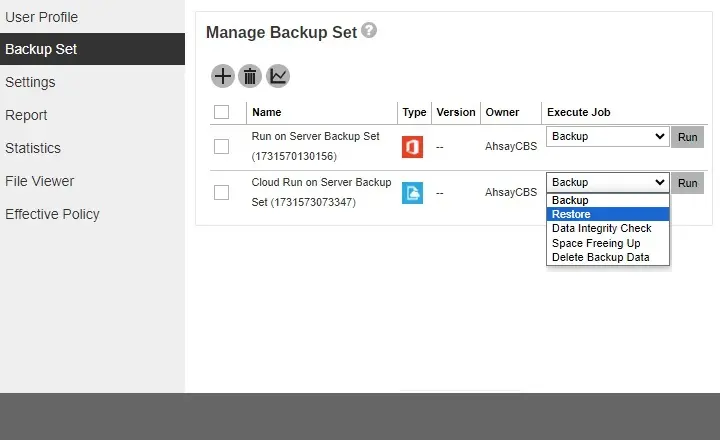Open Execute Job dropdown for first backup set

[x=607, y=136]
